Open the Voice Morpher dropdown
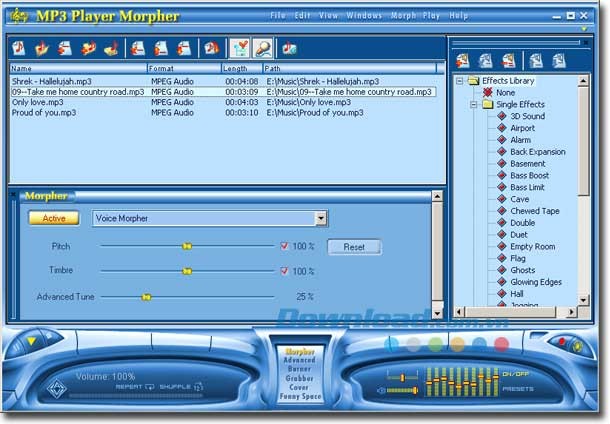Screen dimensions: 610x424 (x=320, y=218)
